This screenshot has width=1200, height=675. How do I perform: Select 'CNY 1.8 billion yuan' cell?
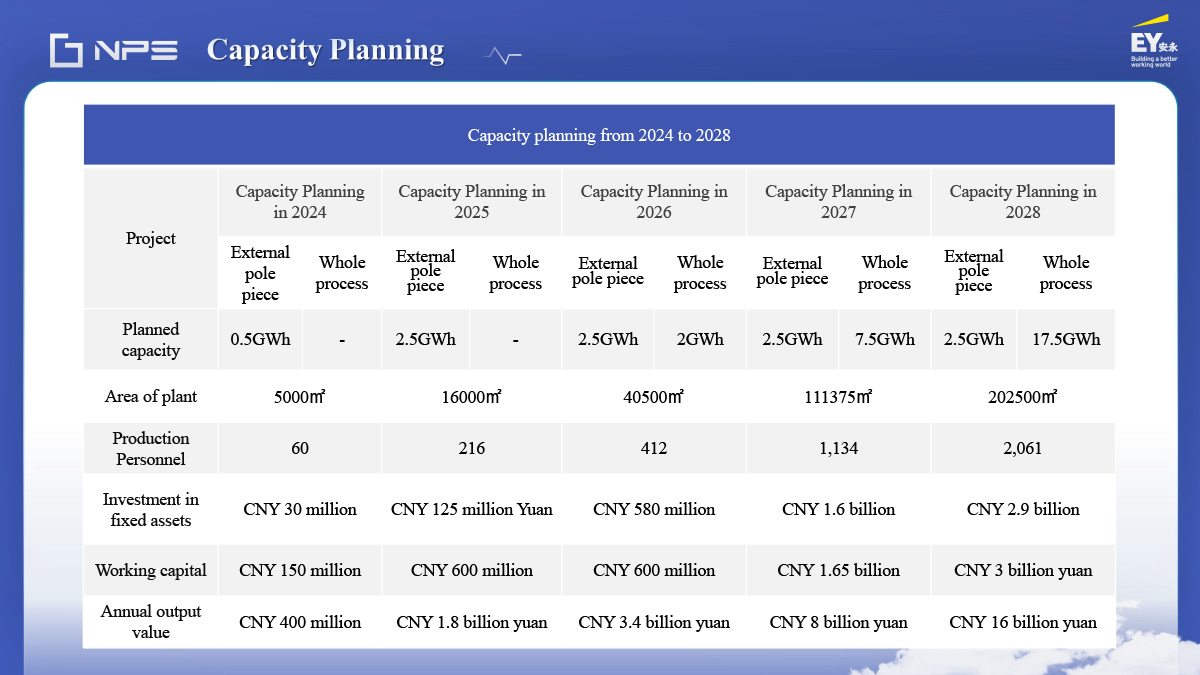tap(472, 622)
